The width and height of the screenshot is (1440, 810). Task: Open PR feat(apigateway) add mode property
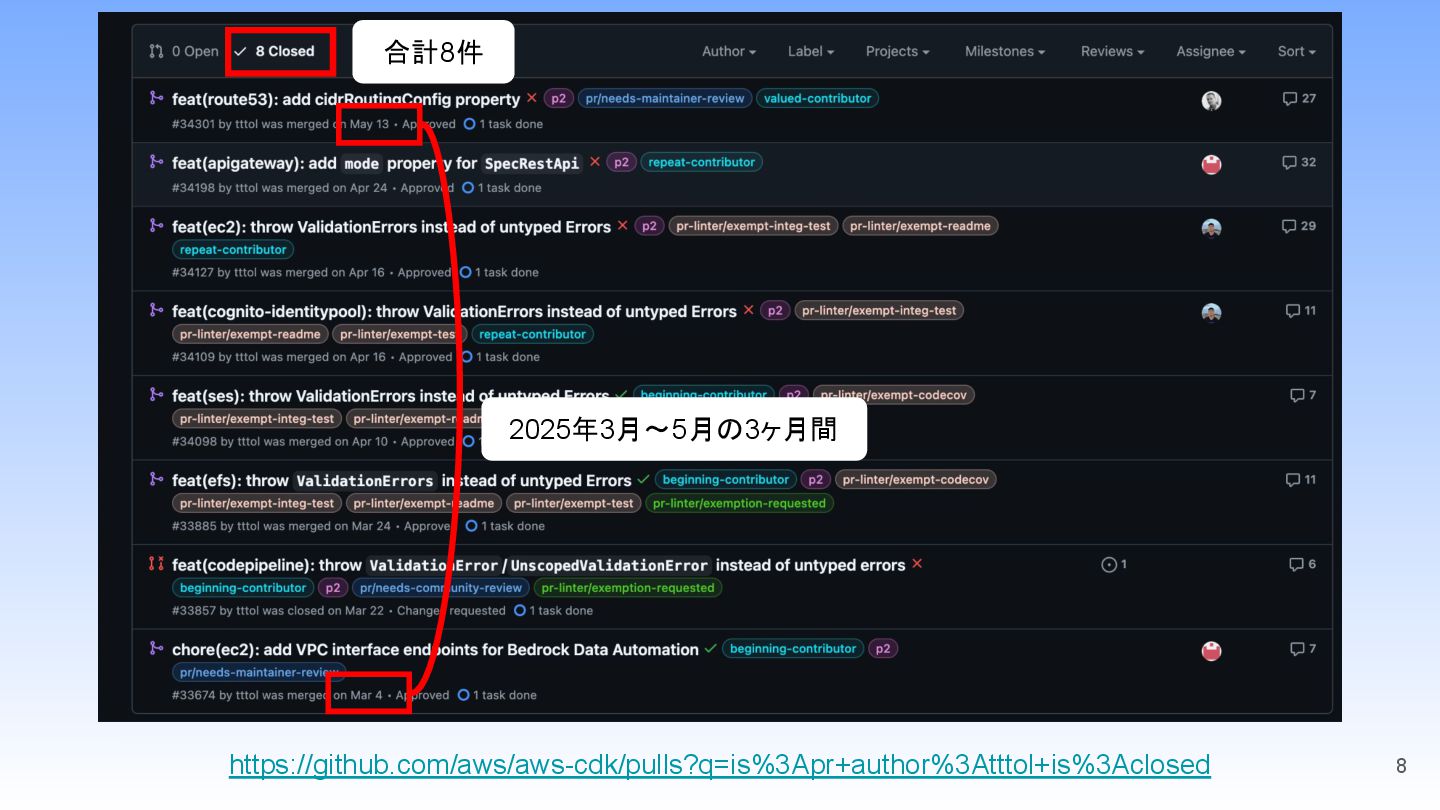pyautogui.click(x=377, y=163)
